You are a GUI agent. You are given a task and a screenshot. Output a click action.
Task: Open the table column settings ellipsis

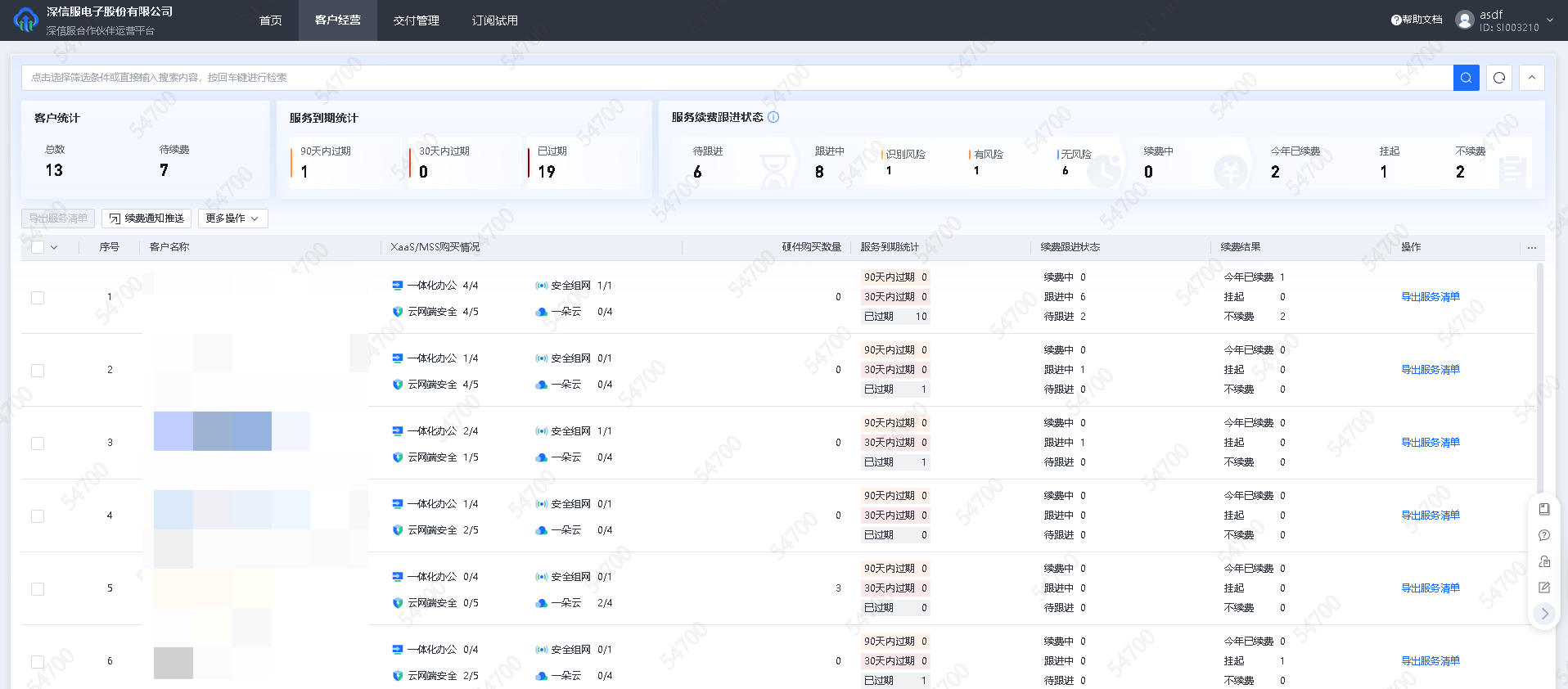coord(1531,247)
